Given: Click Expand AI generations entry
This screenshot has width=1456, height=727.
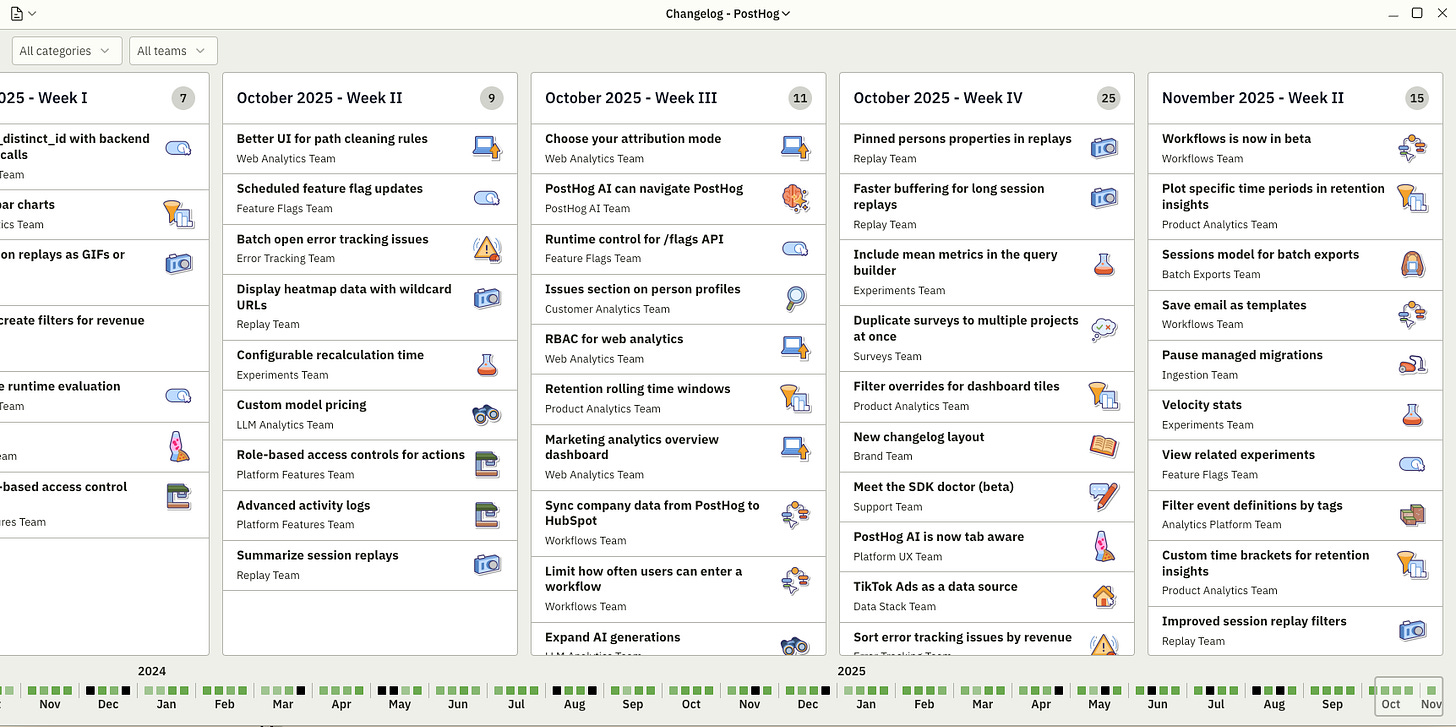Looking at the screenshot, I should tap(678, 639).
